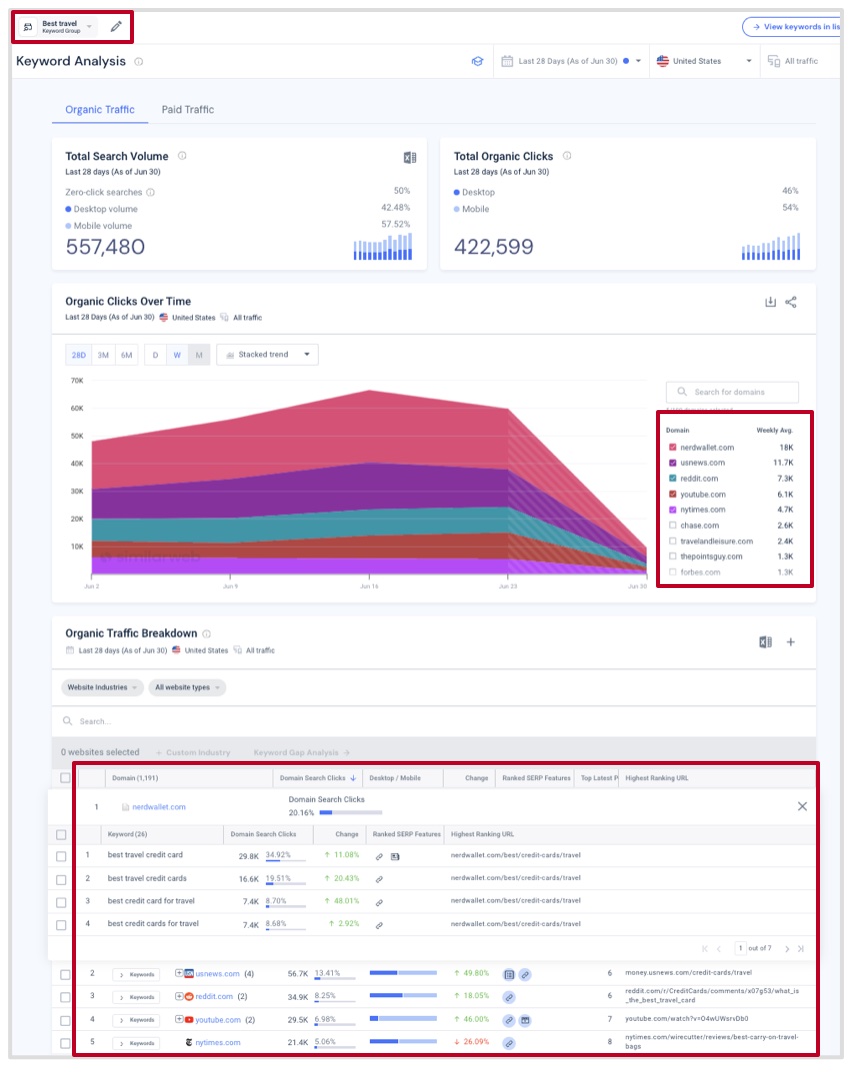This screenshot has width=856, height=1072.
Task: Select checkbox for best travel credit card keyword
Action: tap(61, 857)
